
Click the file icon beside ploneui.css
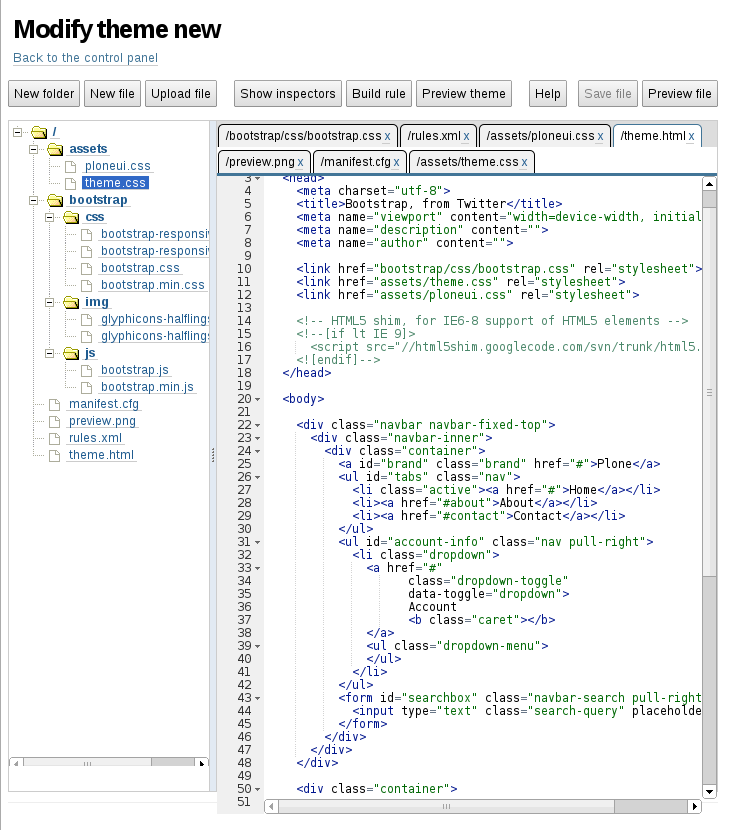pyautogui.click(x=70, y=167)
